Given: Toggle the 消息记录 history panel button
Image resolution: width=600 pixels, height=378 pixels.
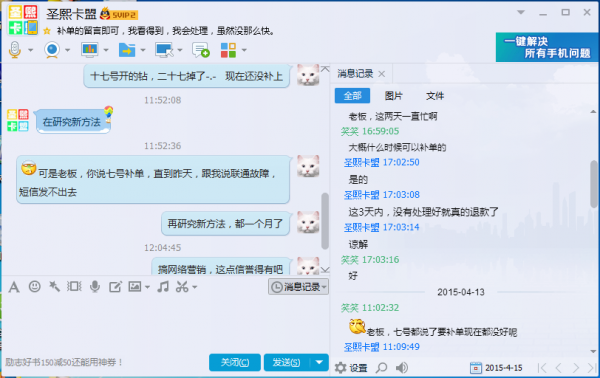Looking at the screenshot, I should [x=298, y=287].
